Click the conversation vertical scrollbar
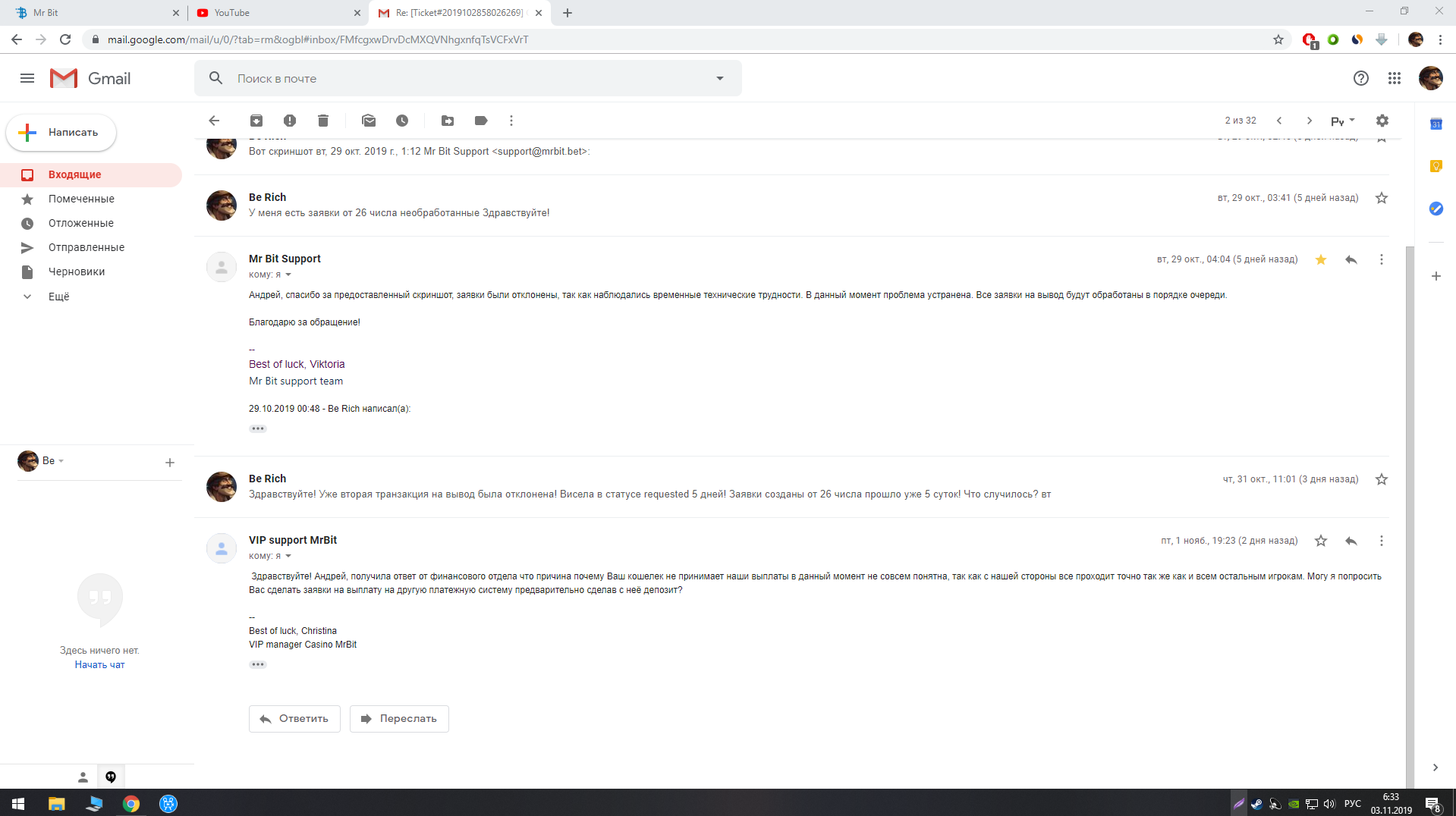Image resolution: width=1456 pixels, height=816 pixels. (x=1410, y=516)
